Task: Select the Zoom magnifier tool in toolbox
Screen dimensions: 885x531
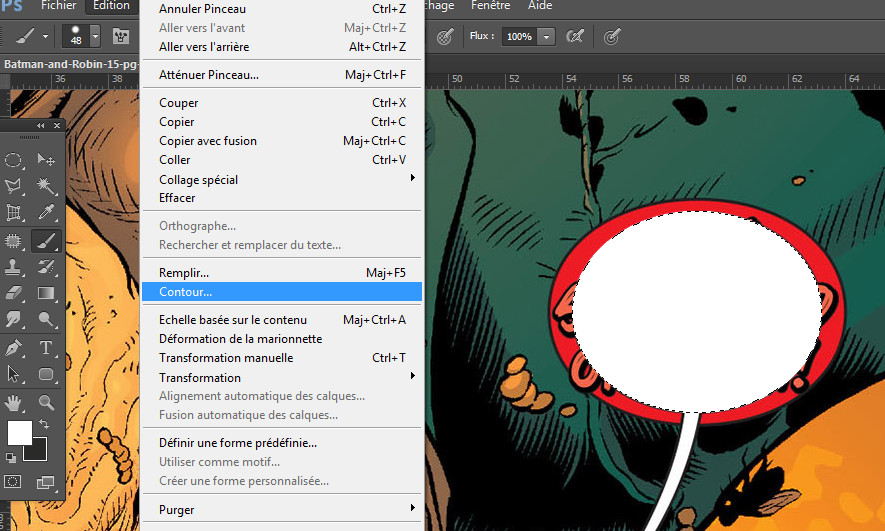Action: click(46, 402)
